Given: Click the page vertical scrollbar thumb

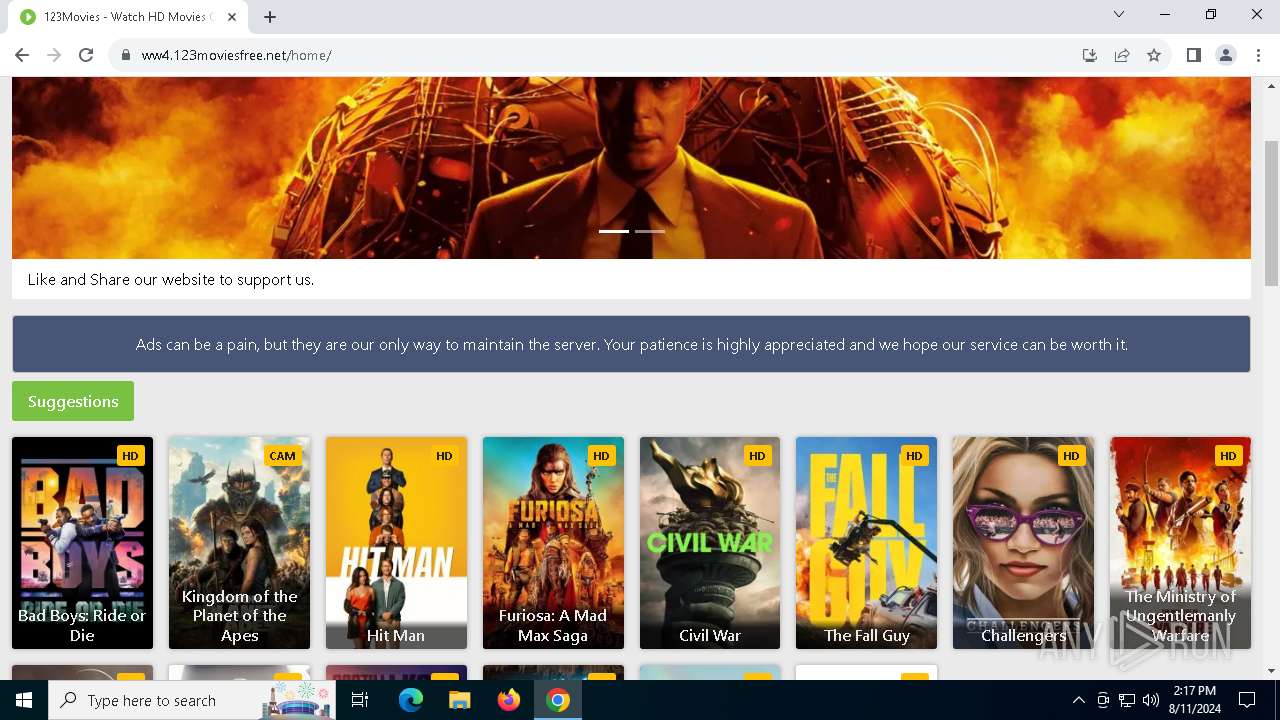Looking at the screenshot, I should [1272, 213].
